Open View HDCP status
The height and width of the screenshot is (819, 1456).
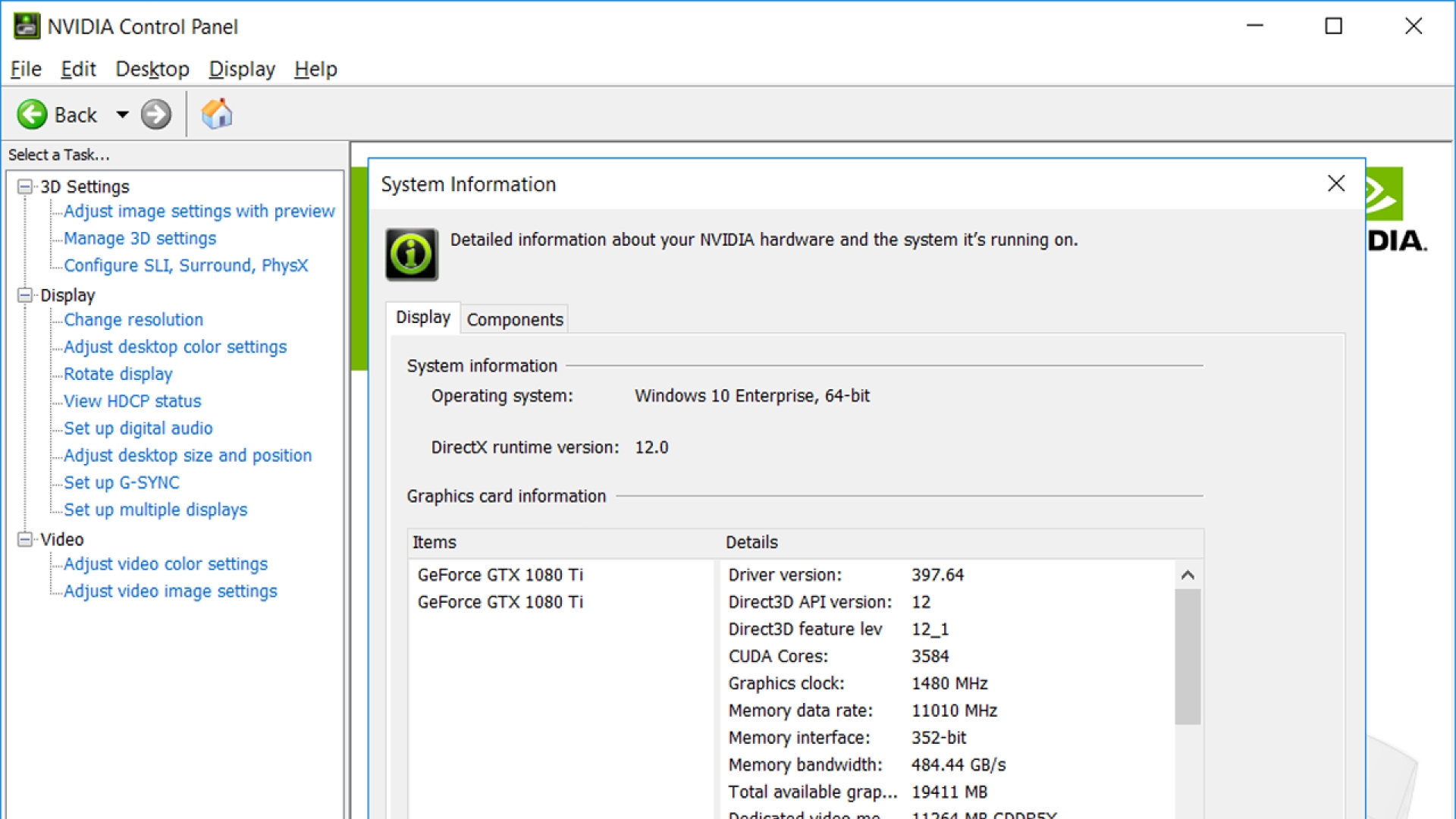133,401
